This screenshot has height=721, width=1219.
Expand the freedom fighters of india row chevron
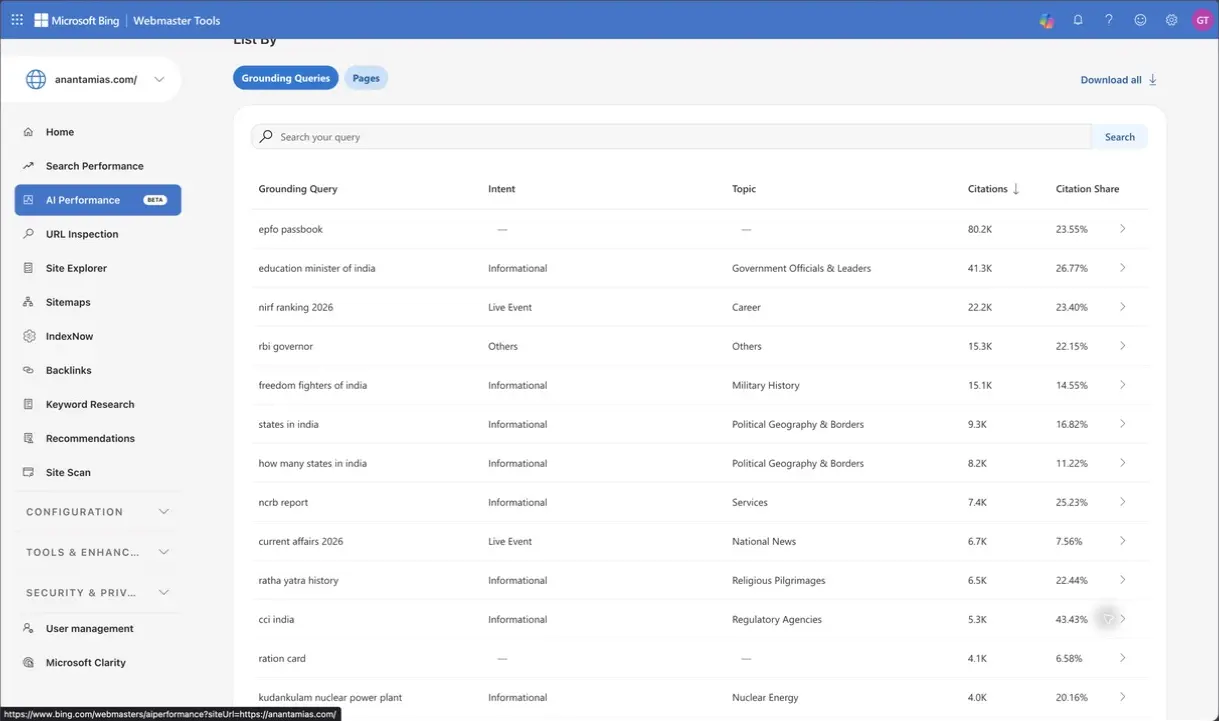point(1122,385)
